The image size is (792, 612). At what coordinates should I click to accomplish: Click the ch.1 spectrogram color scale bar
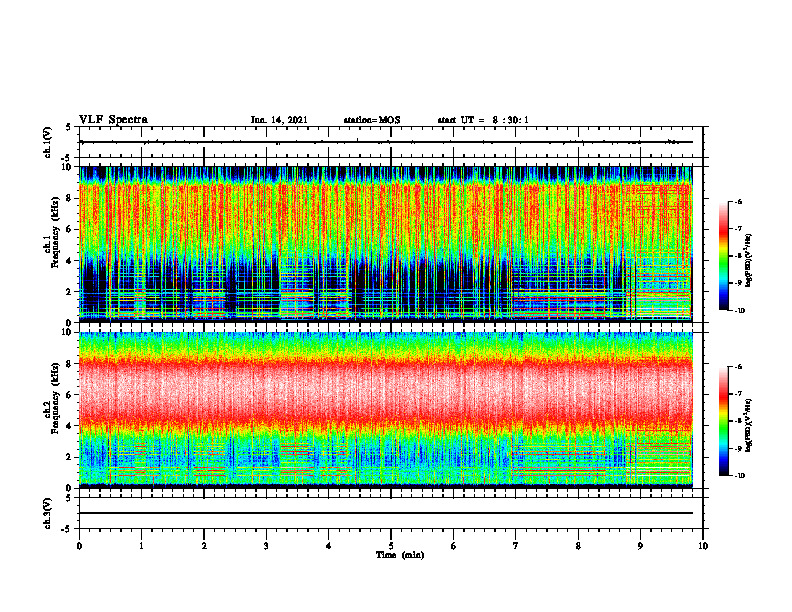(723, 256)
